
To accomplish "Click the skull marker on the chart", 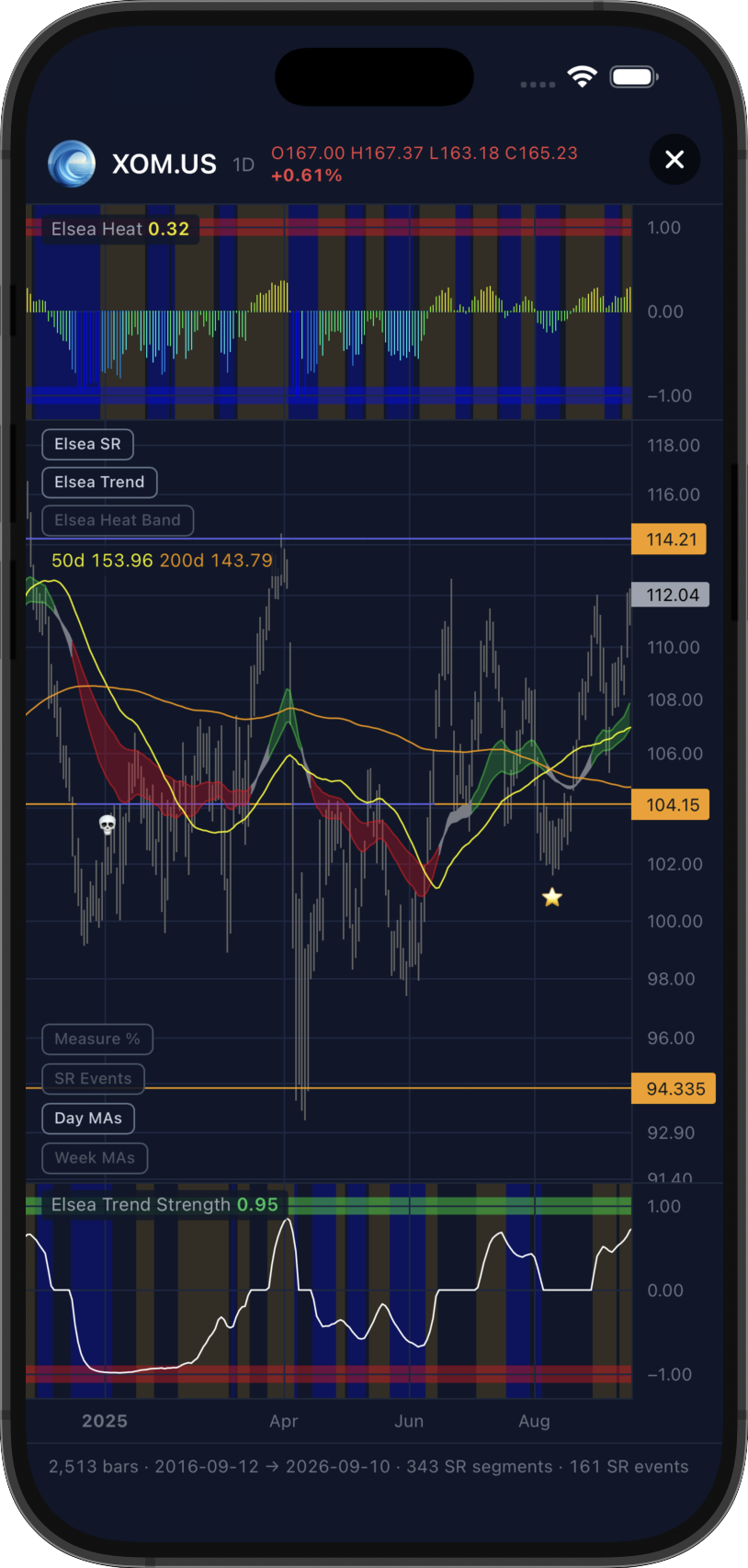I will click(x=108, y=824).
